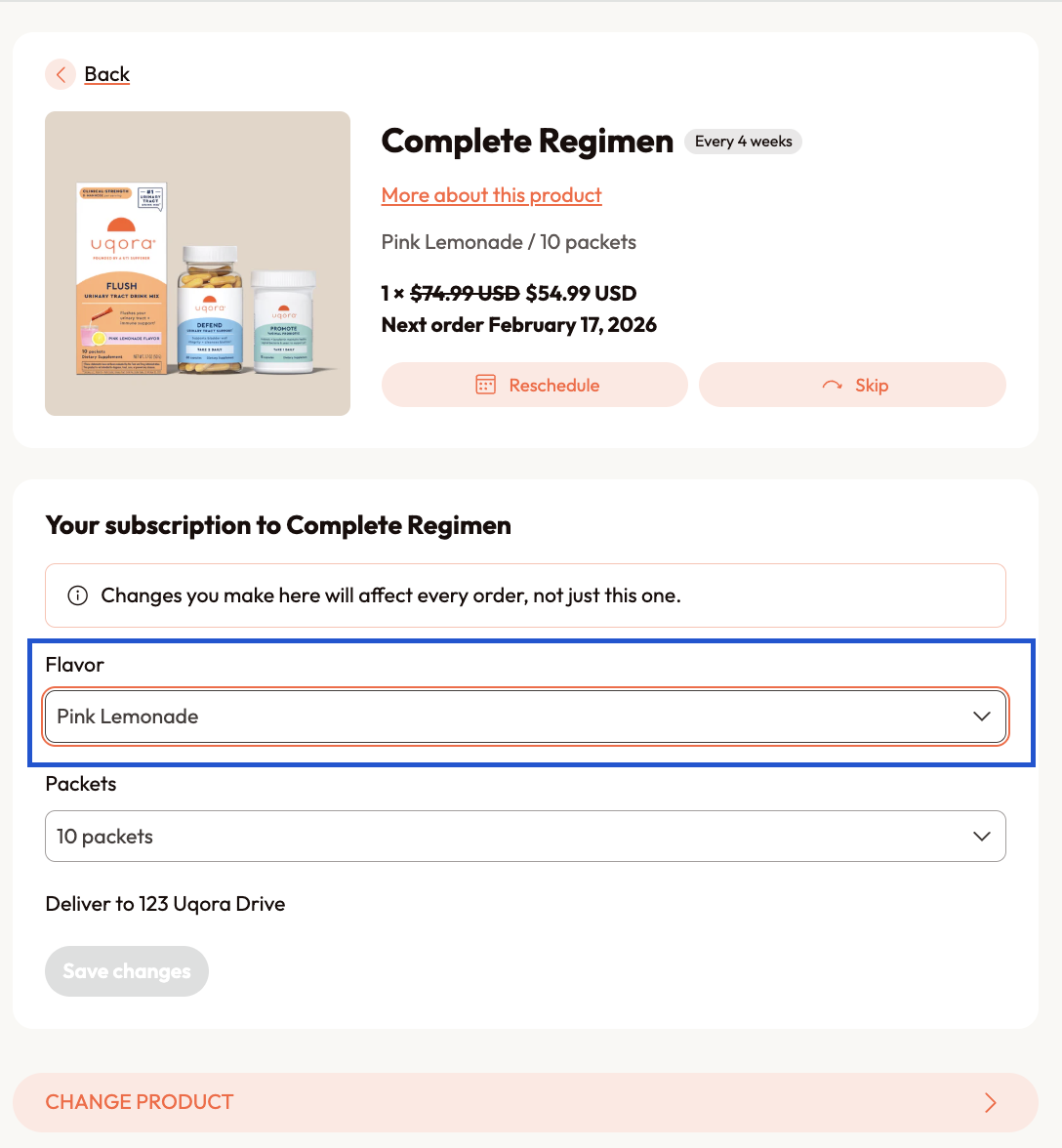Click the Save changes button
The image size is (1062, 1148).
tap(127, 971)
